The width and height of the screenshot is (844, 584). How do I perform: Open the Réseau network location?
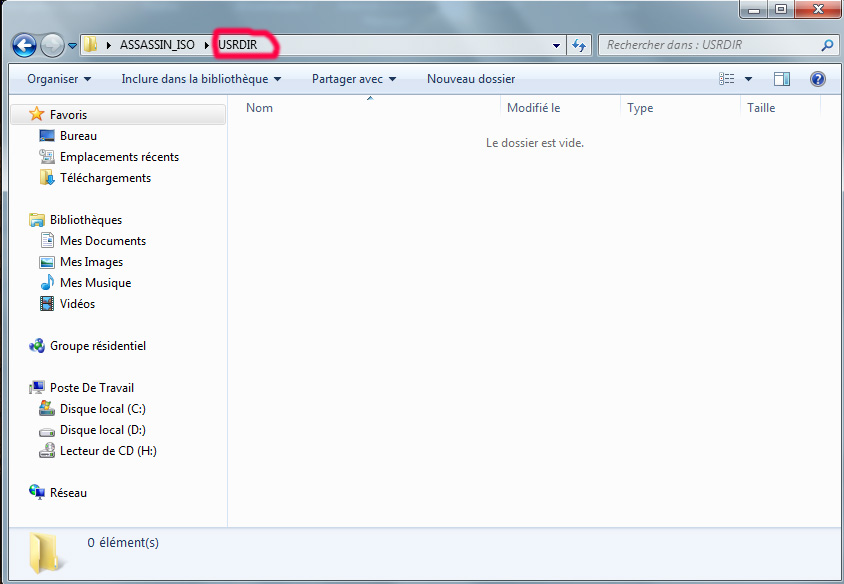pos(68,493)
